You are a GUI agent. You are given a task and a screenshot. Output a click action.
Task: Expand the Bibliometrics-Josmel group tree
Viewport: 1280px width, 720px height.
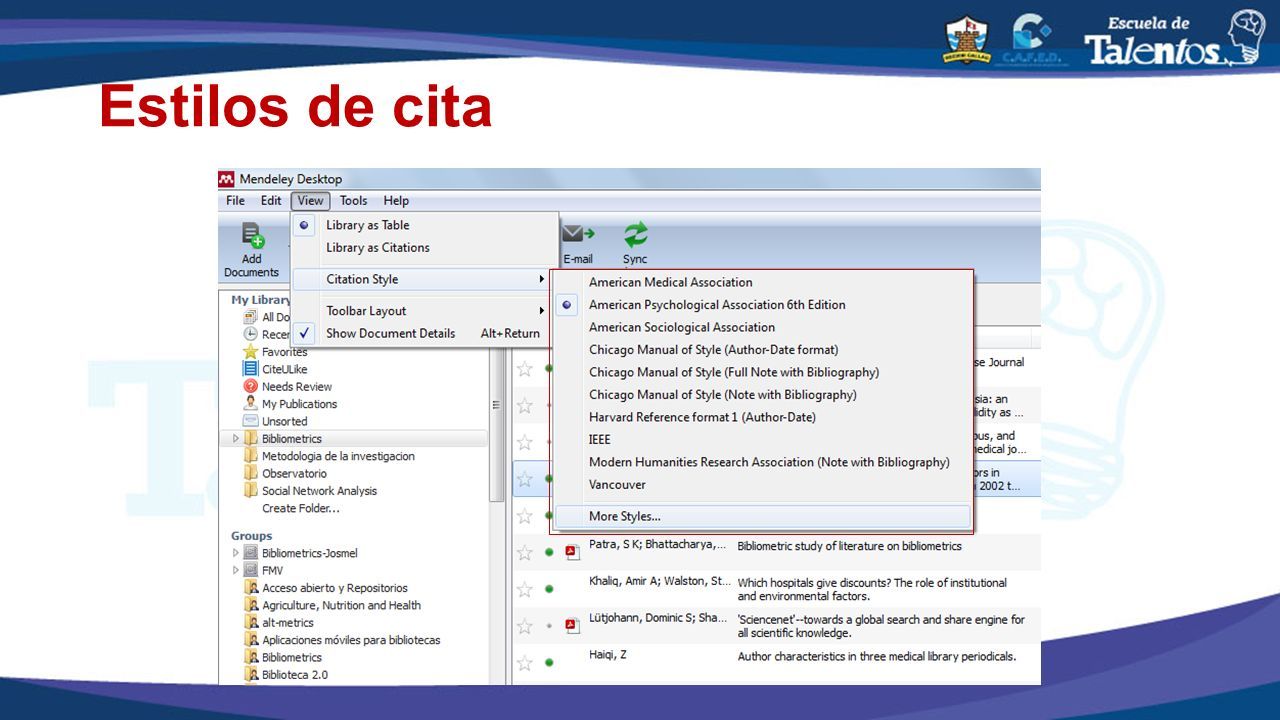pyautogui.click(x=236, y=553)
